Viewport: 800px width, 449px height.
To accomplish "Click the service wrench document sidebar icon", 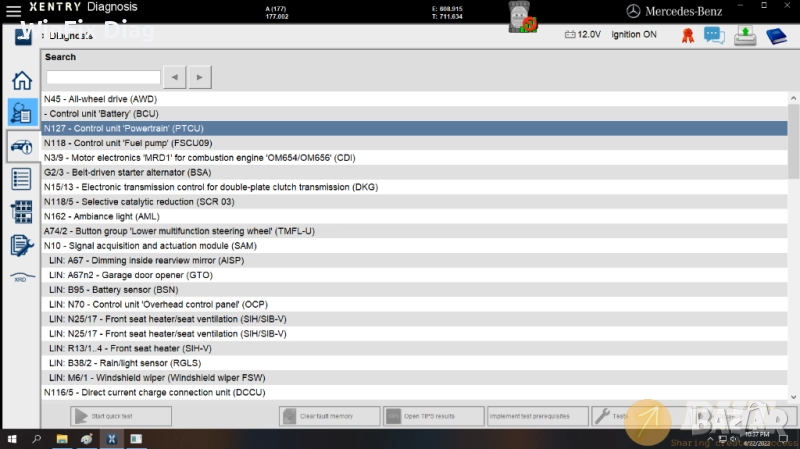I will pos(21,245).
